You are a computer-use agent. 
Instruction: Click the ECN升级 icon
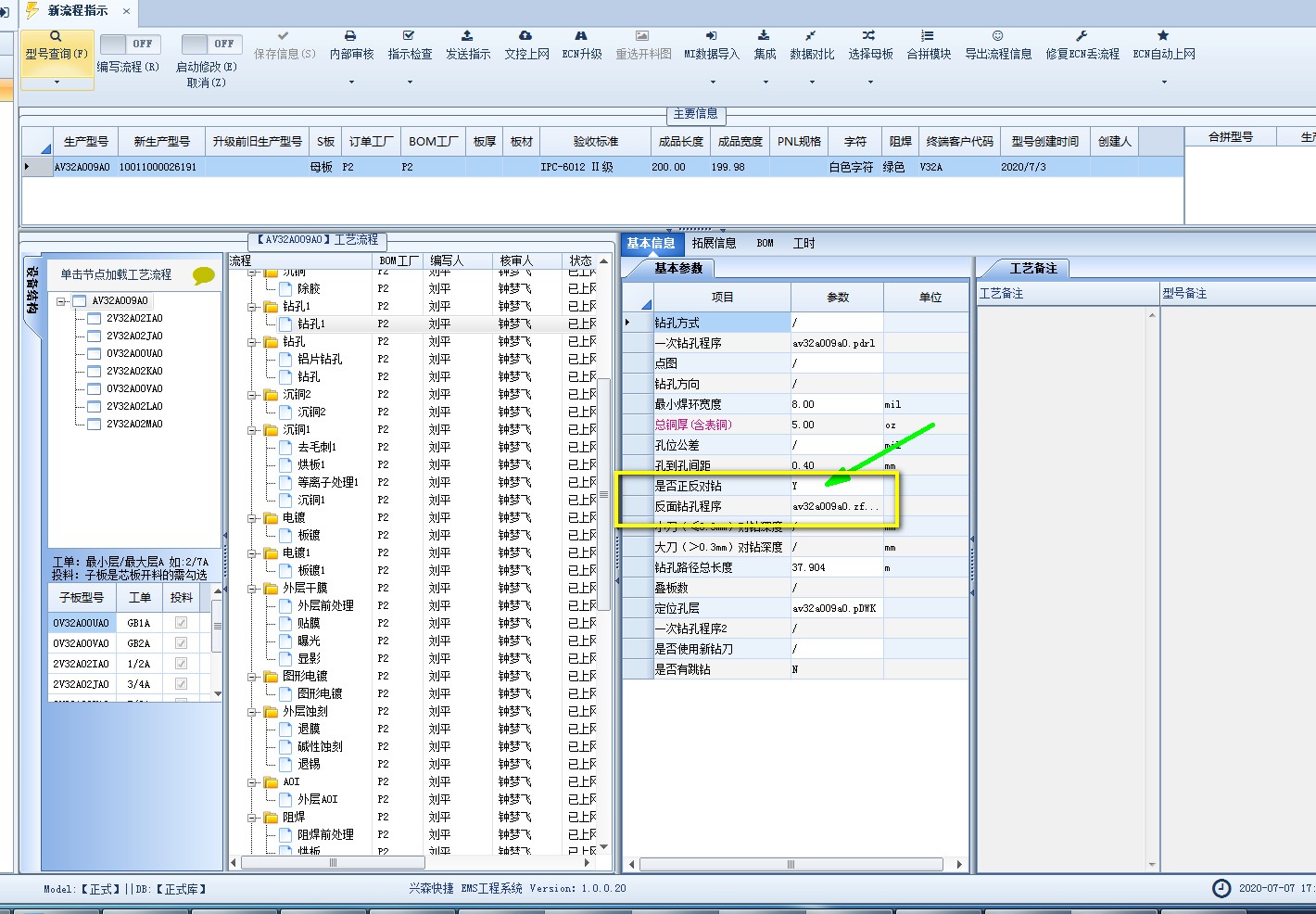pyautogui.click(x=581, y=36)
